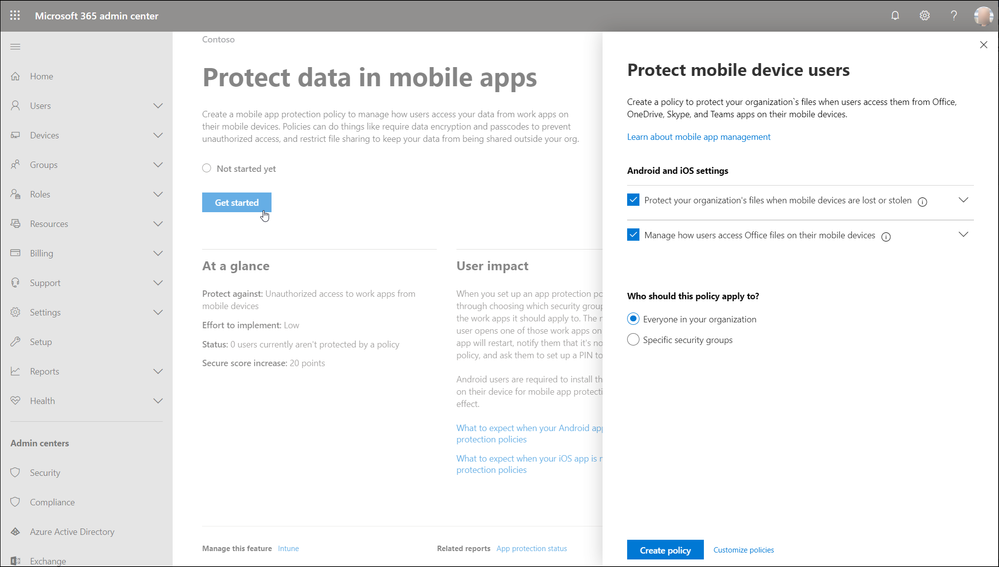Click the help question mark icon
The height and width of the screenshot is (567, 999).
[x=954, y=15]
